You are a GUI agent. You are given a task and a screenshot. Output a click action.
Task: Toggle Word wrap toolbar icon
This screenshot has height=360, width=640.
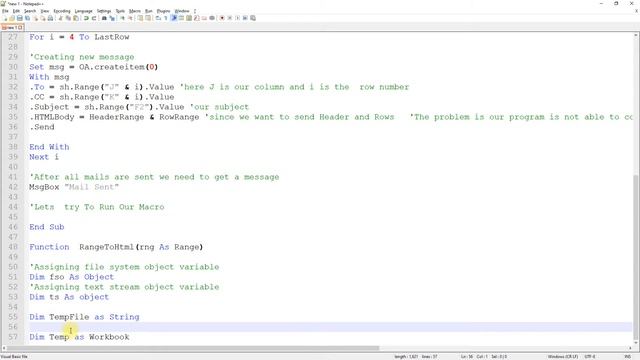158,18
